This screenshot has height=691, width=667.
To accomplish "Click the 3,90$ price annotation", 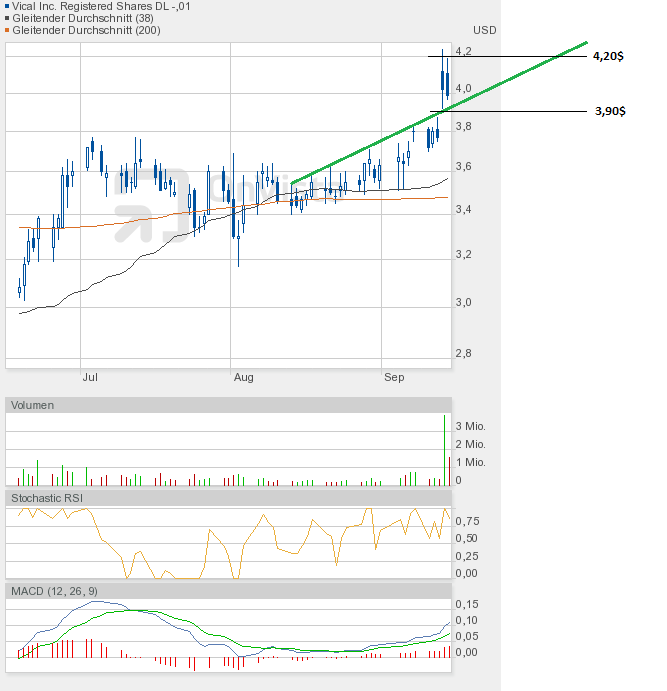I will (608, 111).
